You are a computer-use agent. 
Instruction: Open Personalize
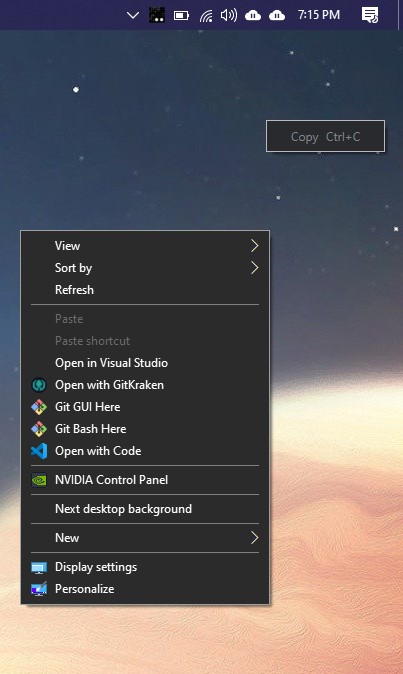(145, 589)
